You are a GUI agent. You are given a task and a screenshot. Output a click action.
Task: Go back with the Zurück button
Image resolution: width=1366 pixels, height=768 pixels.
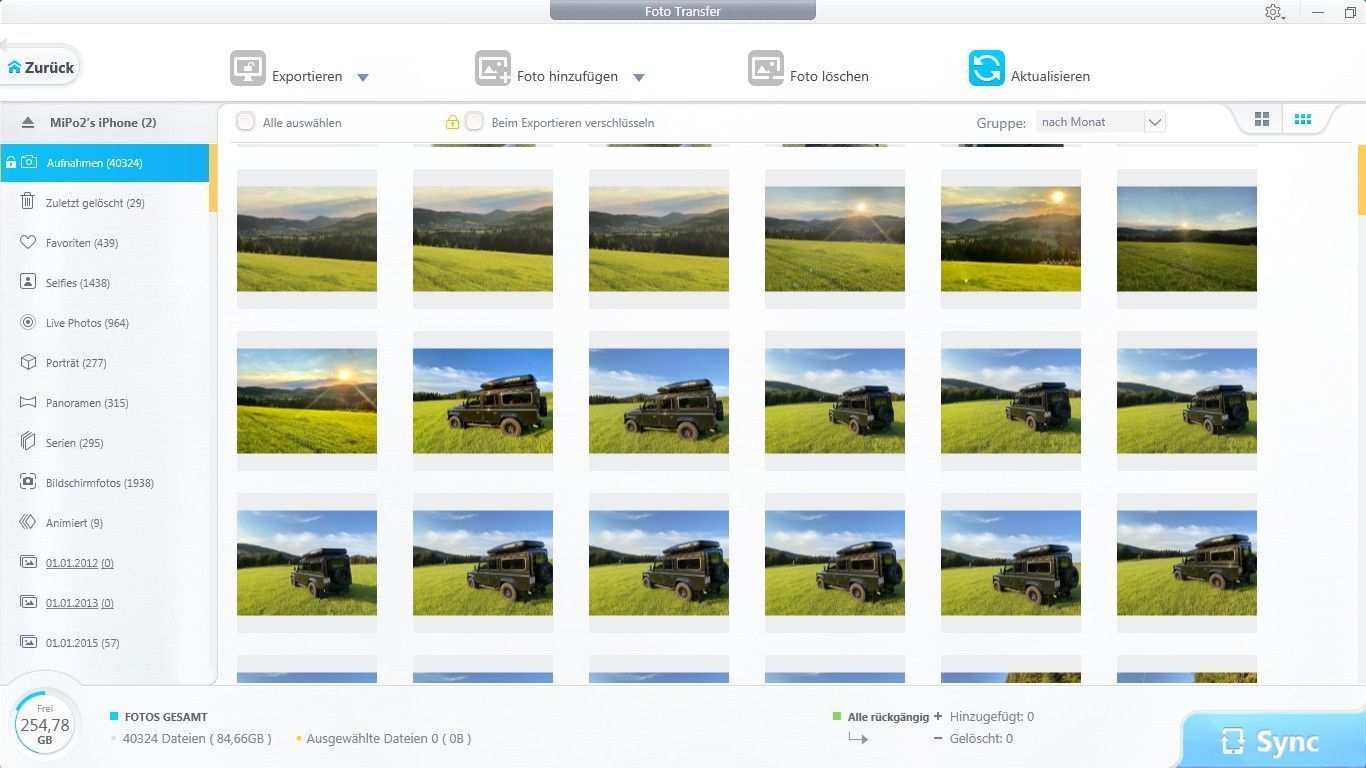[41, 67]
